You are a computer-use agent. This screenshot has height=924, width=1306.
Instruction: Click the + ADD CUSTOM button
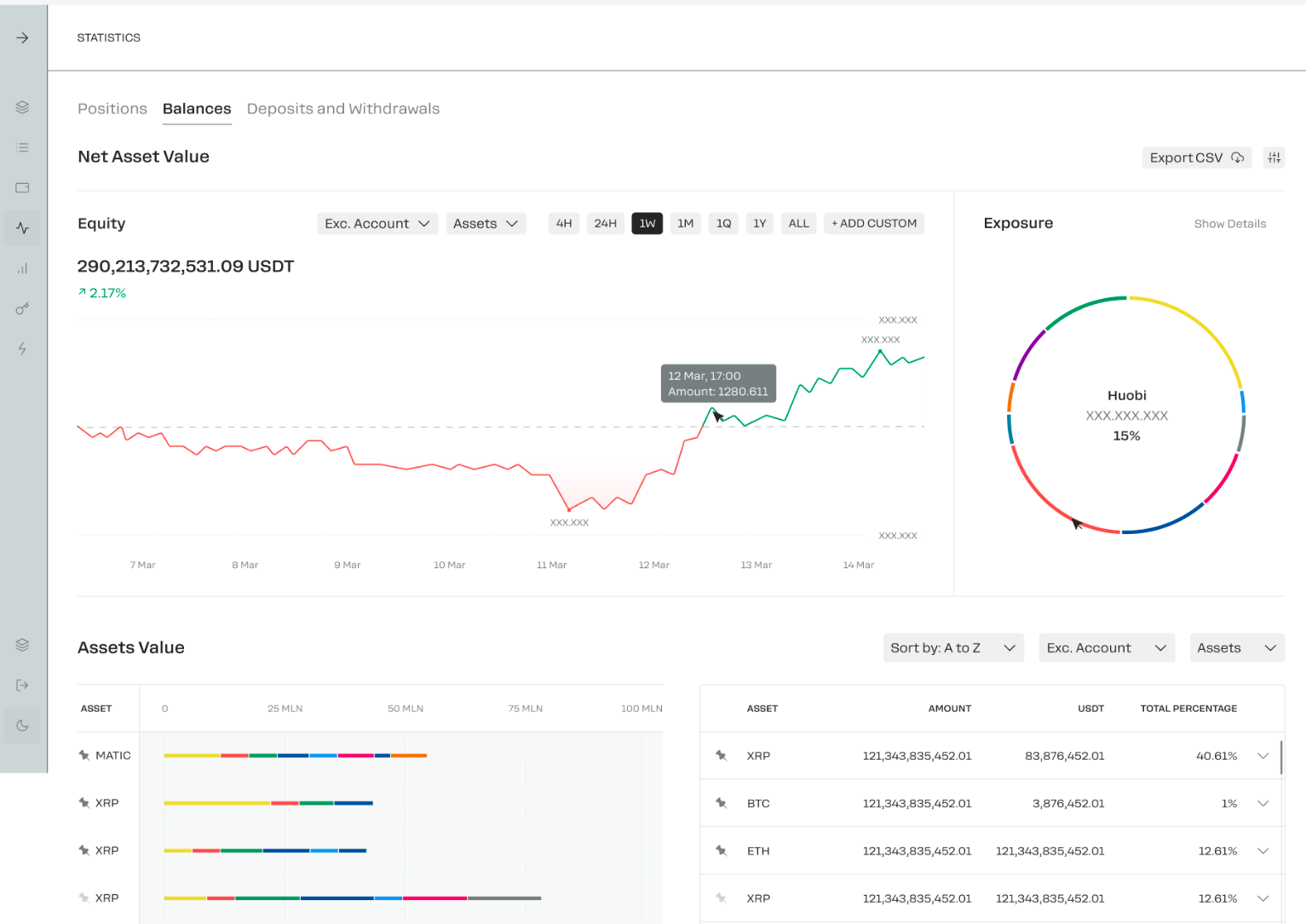click(x=874, y=223)
